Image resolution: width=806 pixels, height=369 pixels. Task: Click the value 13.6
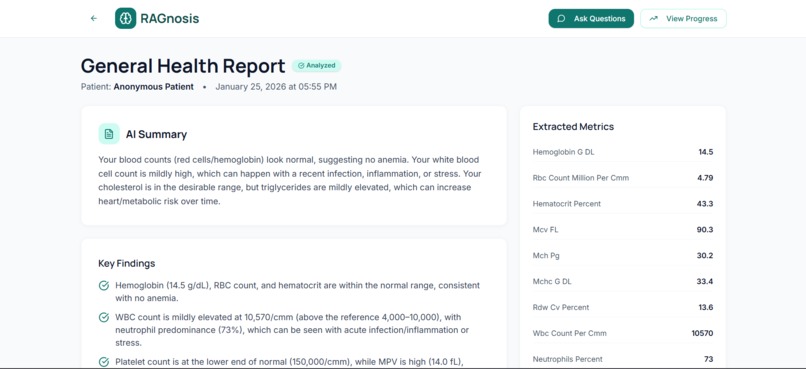click(705, 307)
